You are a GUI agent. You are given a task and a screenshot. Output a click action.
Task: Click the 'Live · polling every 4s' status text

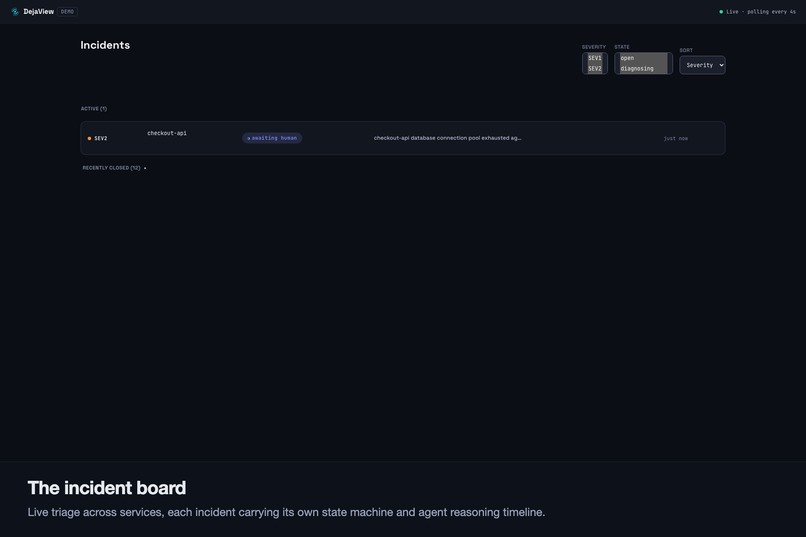click(x=761, y=12)
